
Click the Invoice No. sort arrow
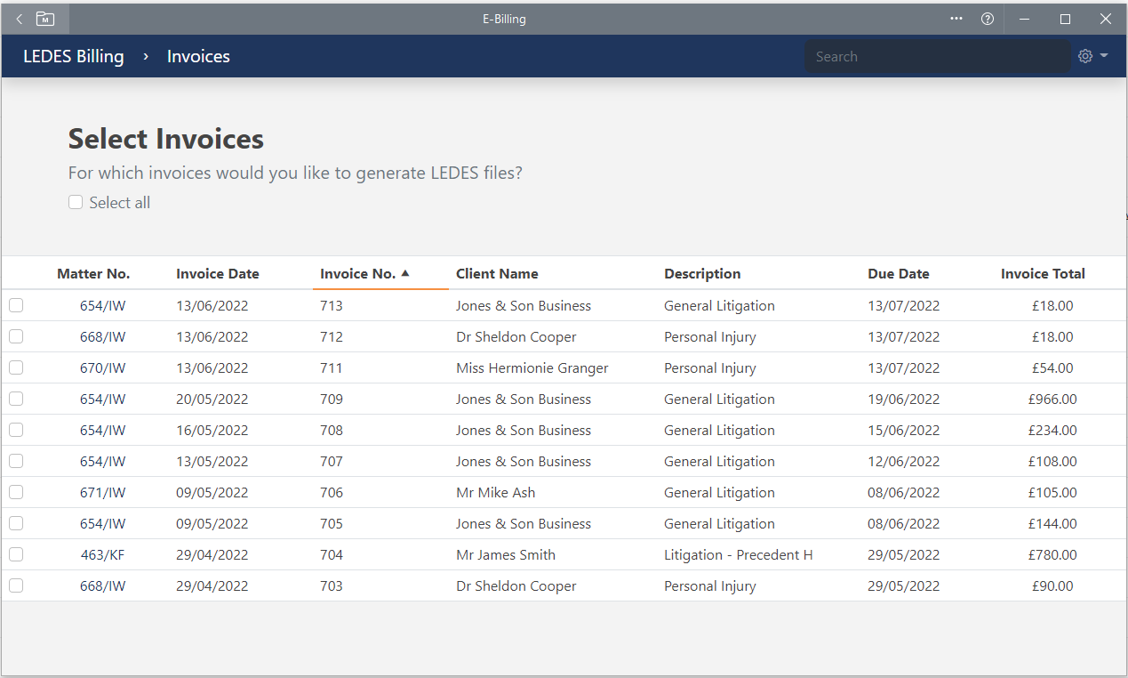[x=405, y=273]
